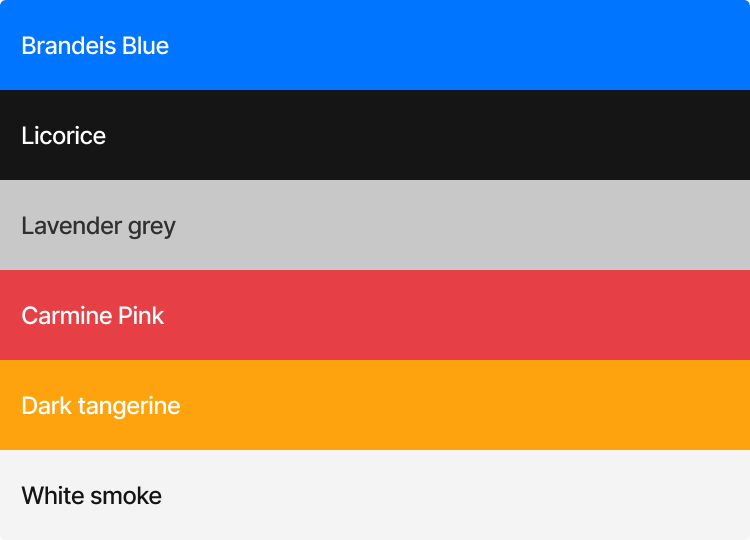The width and height of the screenshot is (750, 540).
Task: Click the "Dark tangerine" text label
Action: [101, 407]
